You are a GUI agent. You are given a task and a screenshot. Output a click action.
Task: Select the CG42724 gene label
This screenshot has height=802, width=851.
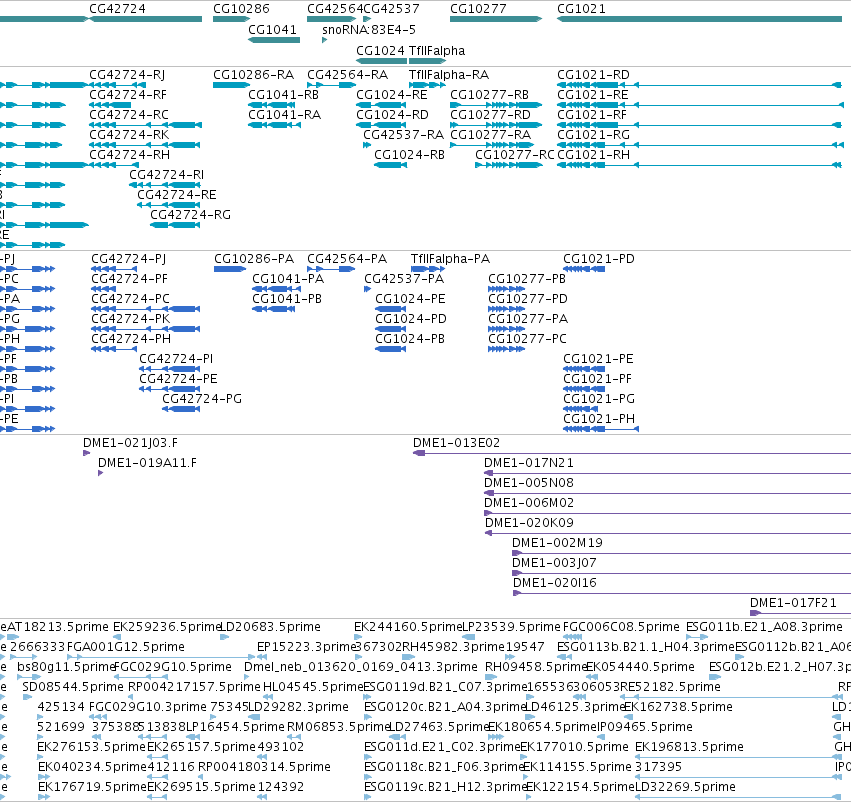pyautogui.click(x=117, y=9)
